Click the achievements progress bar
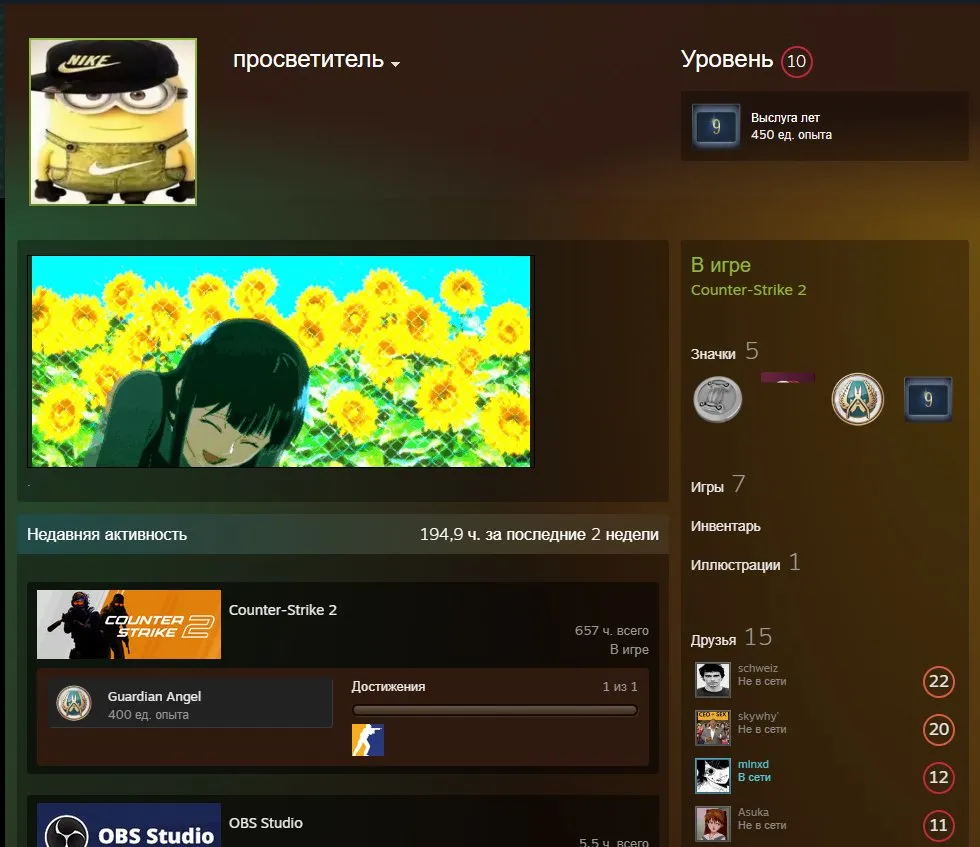Viewport: 980px width, 847px height. click(494, 710)
